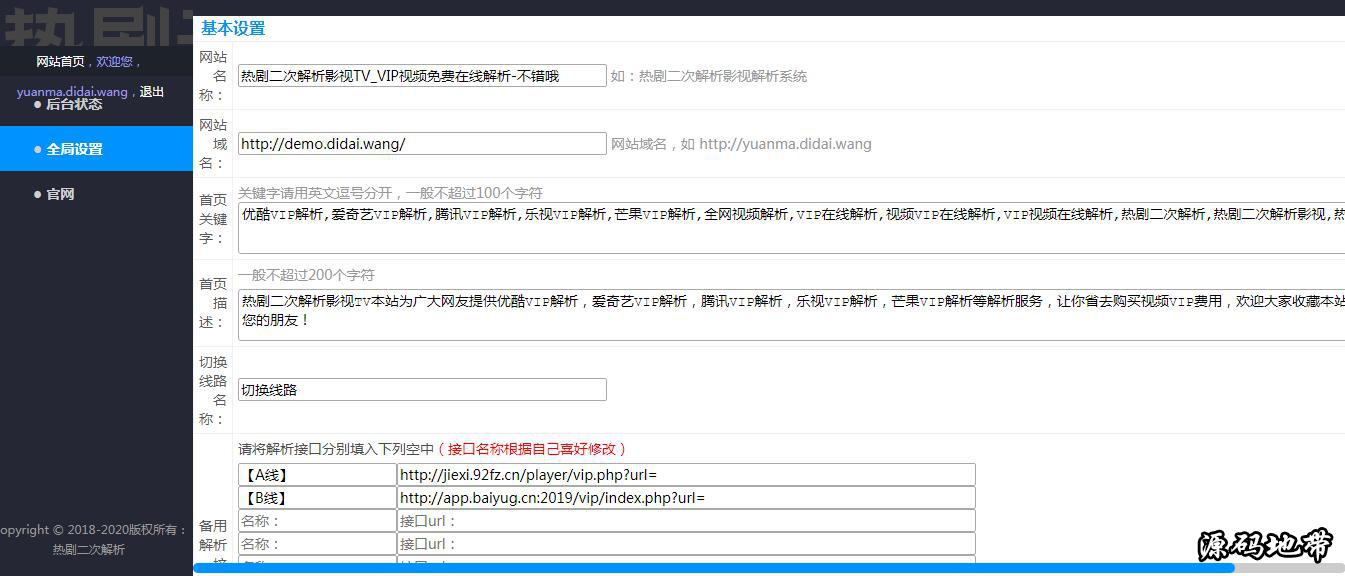Viewport: 1345px width, 576px height.
Task: Edit the app.baiyug.cn interface URL field
Action: 686,498
